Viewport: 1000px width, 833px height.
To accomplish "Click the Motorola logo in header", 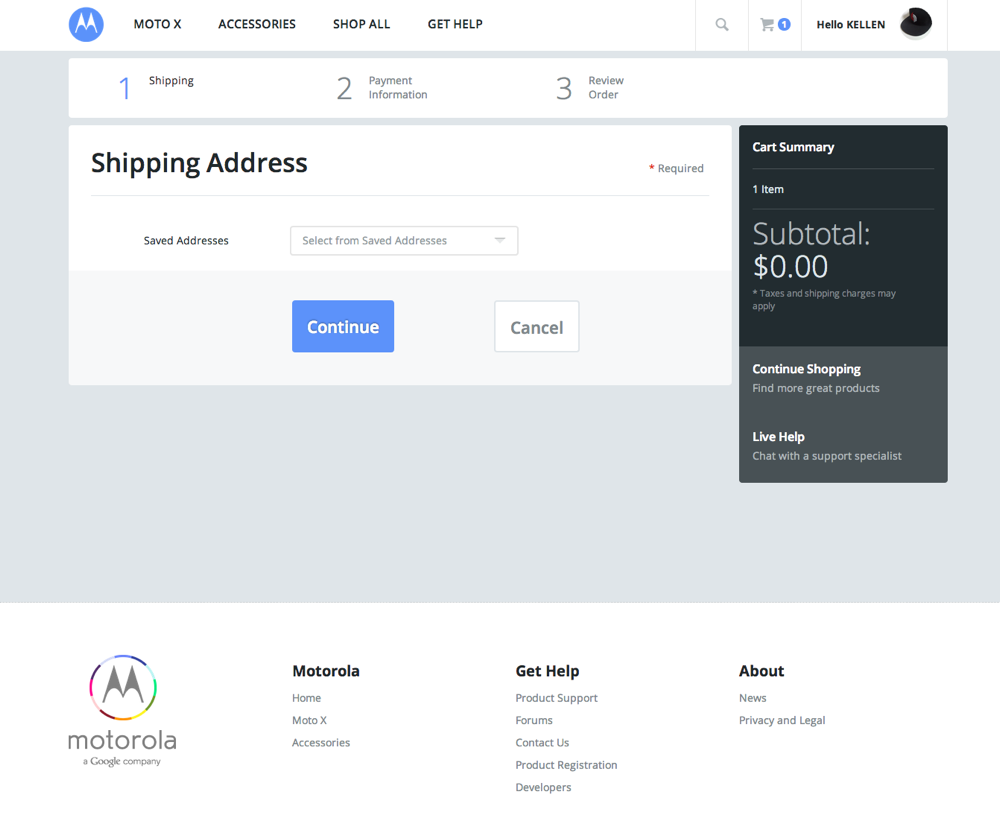I will pyautogui.click(x=86, y=24).
